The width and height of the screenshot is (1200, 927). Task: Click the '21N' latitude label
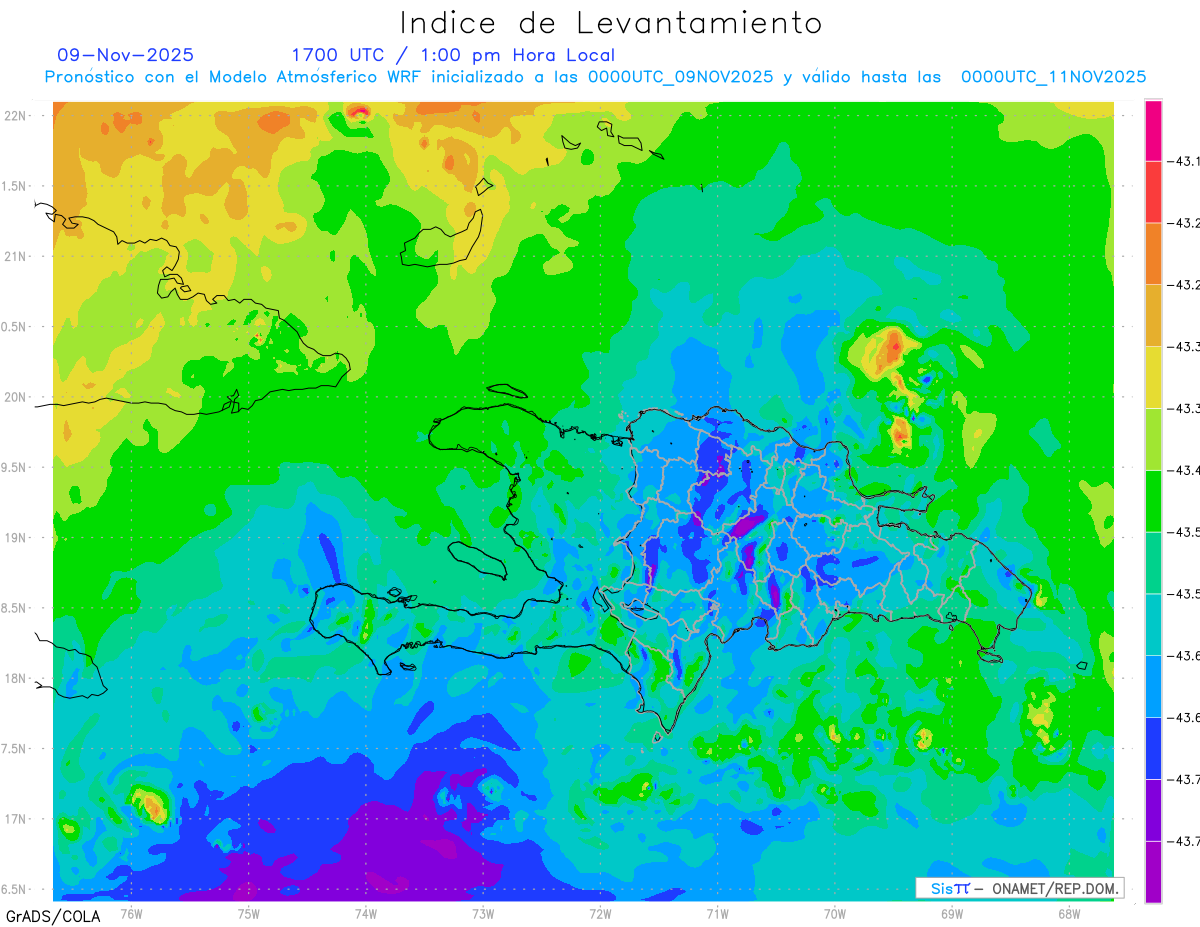15,256
